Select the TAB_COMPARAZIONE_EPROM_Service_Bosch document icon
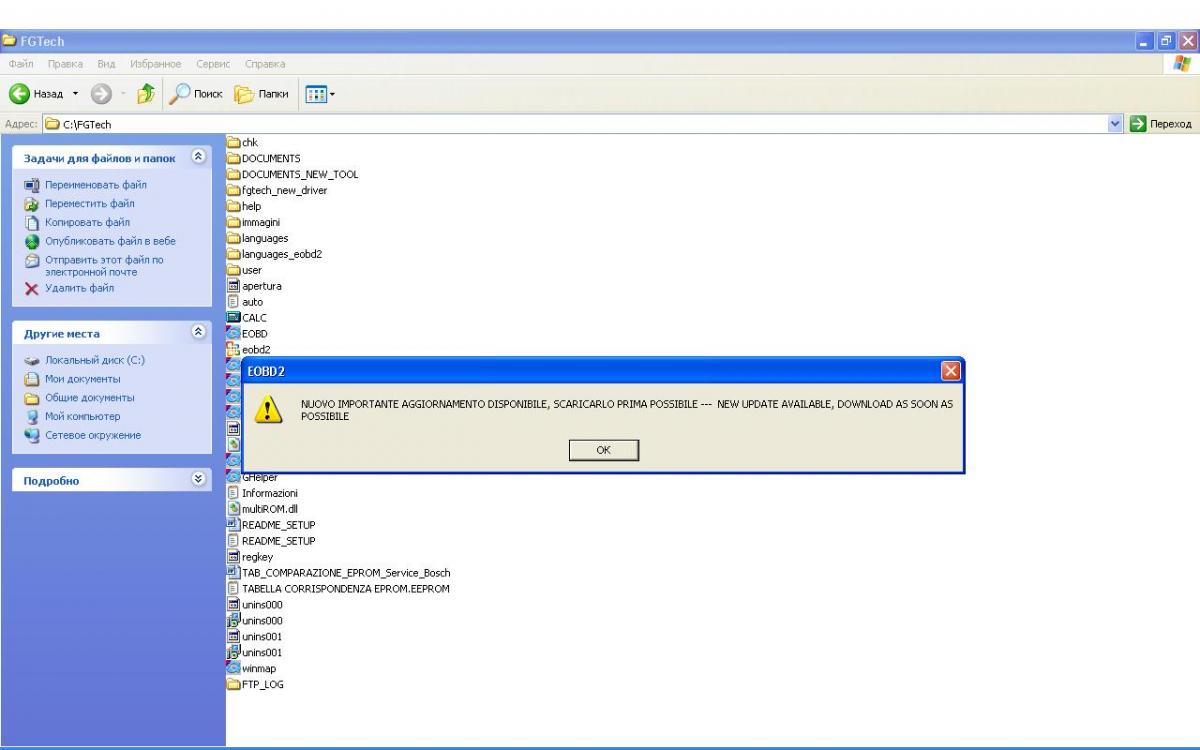Screen dimensions: 1200x750 point(234,573)
